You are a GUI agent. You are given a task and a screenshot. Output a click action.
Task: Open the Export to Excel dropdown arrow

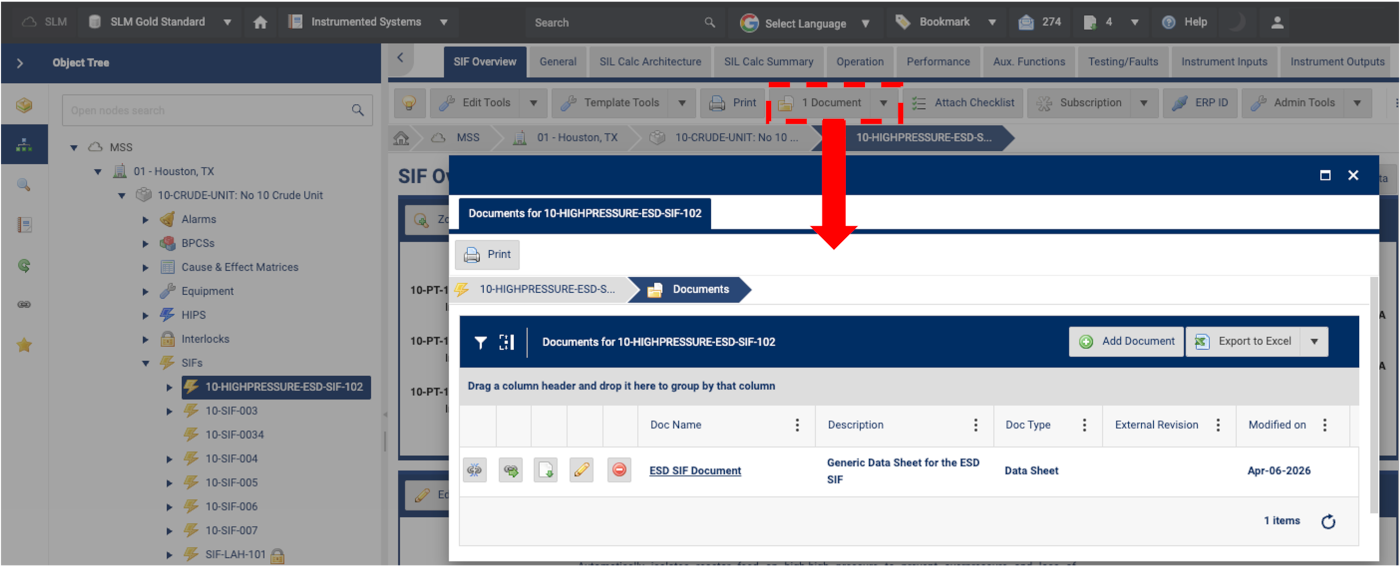[x=1314, y=341]
